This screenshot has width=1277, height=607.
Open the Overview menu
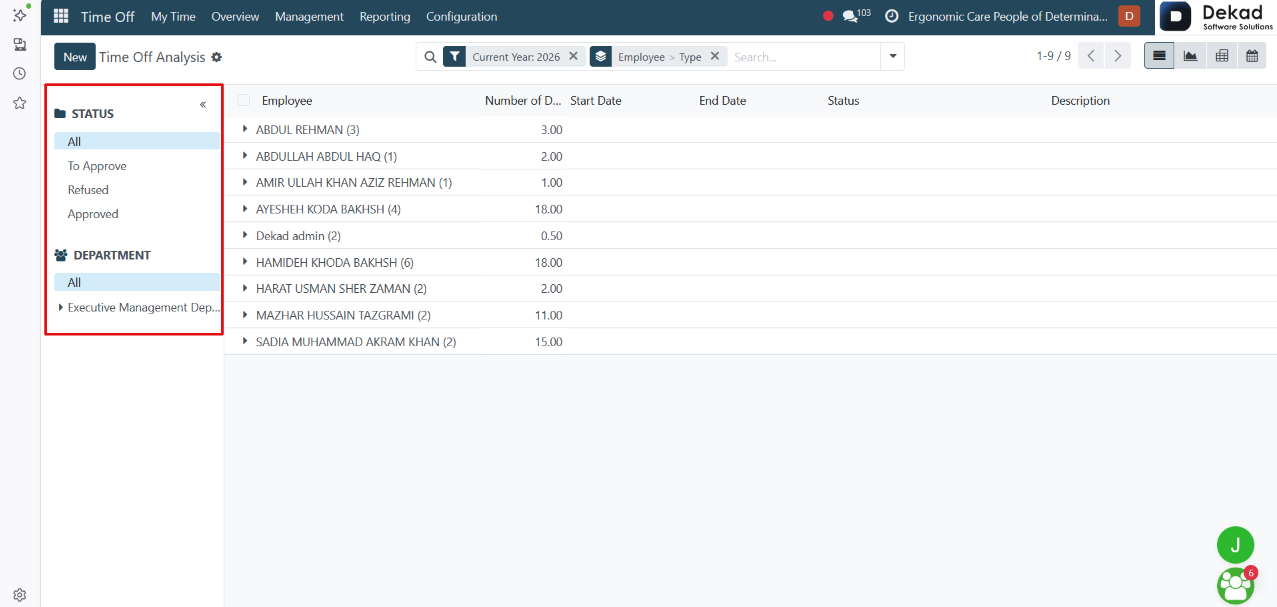click(x=235, y=16)
